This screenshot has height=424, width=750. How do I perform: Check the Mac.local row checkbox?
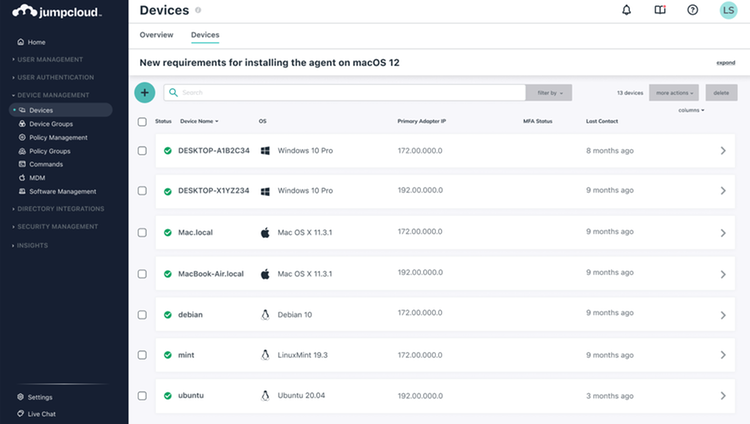142,233
